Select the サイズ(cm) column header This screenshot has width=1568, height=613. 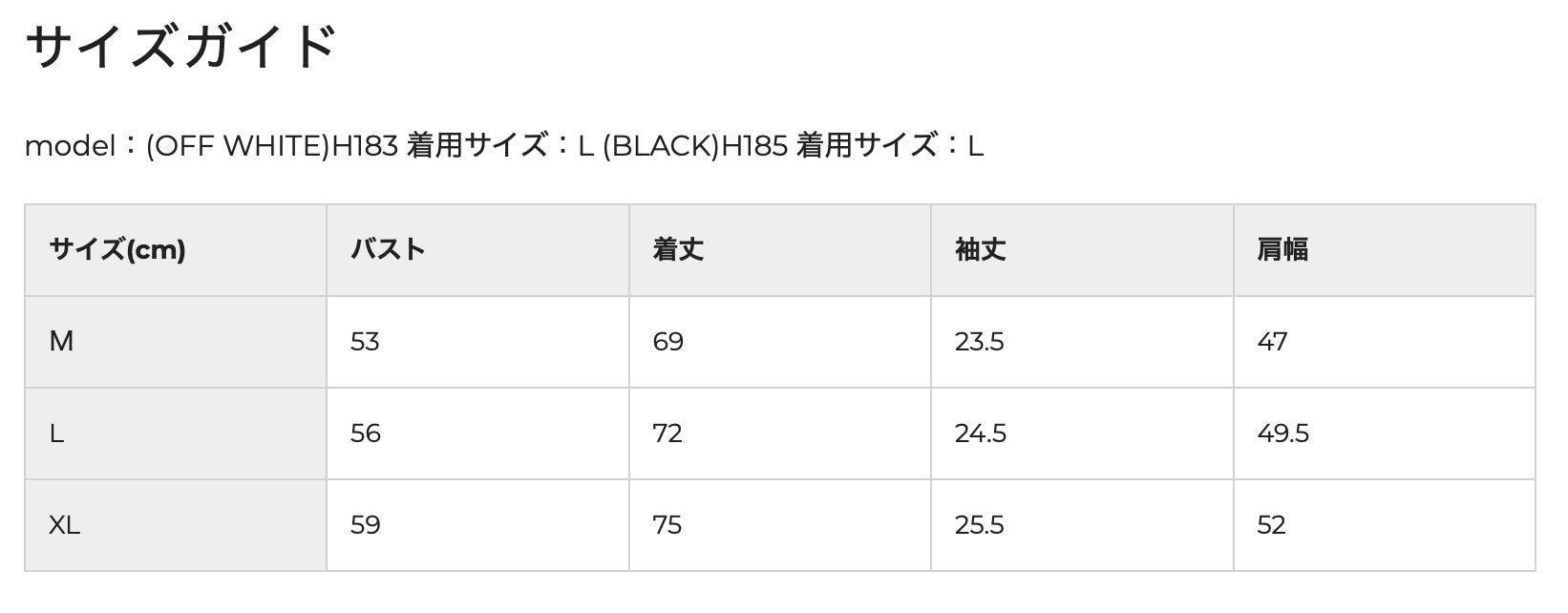click(x=117, y=250)
